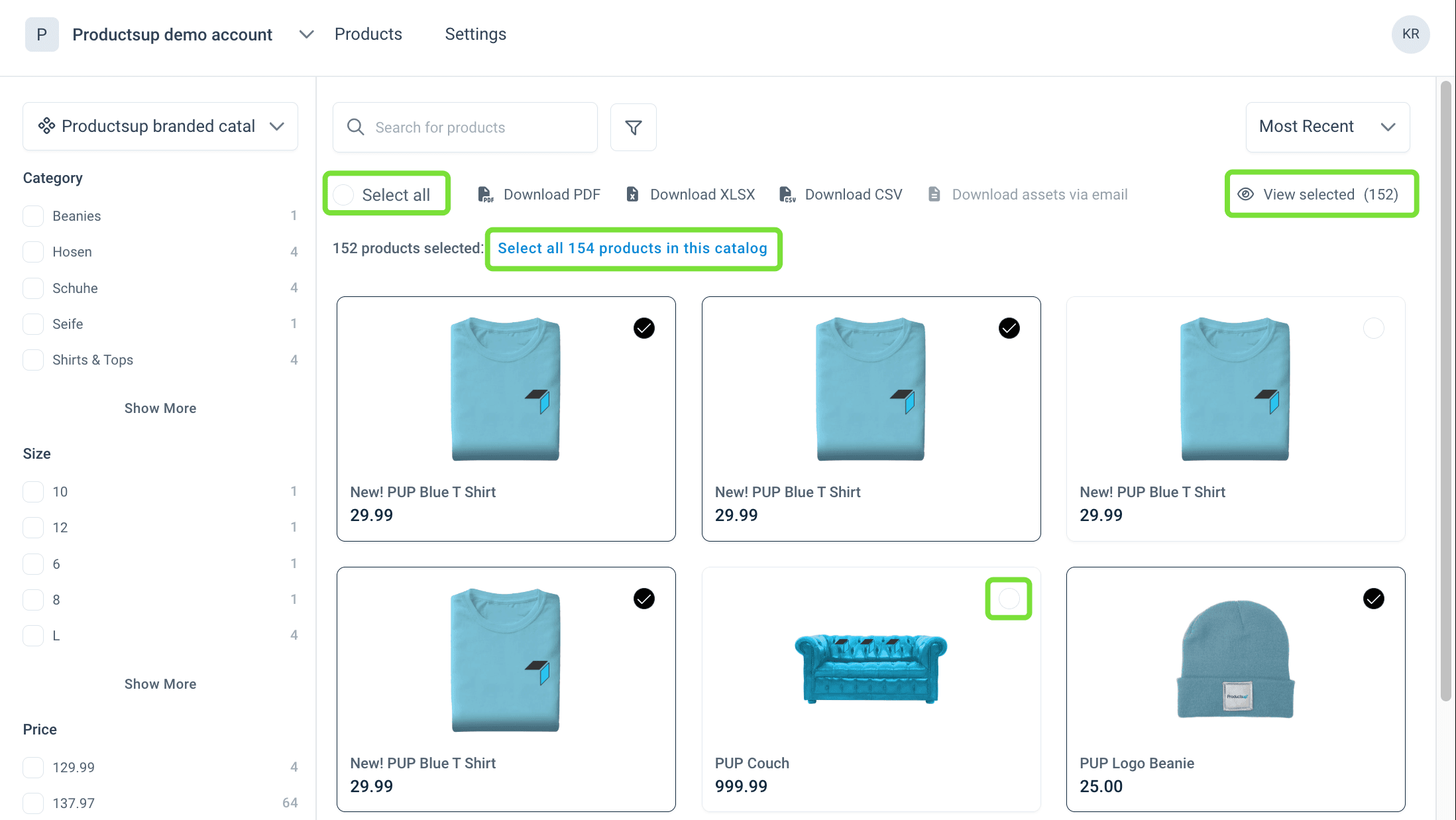Click the Download XLSX label
Image resolution: width=1456 pixels, height=820 pixels.
tap(702, 194)
